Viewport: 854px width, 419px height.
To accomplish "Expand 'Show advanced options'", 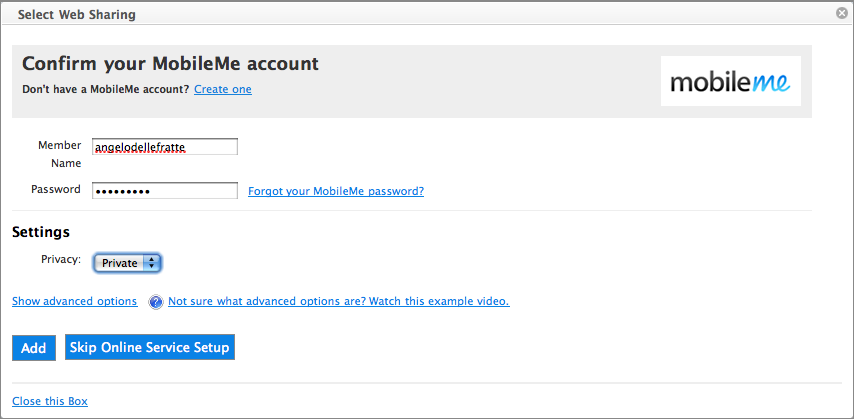I will [74, 301].
